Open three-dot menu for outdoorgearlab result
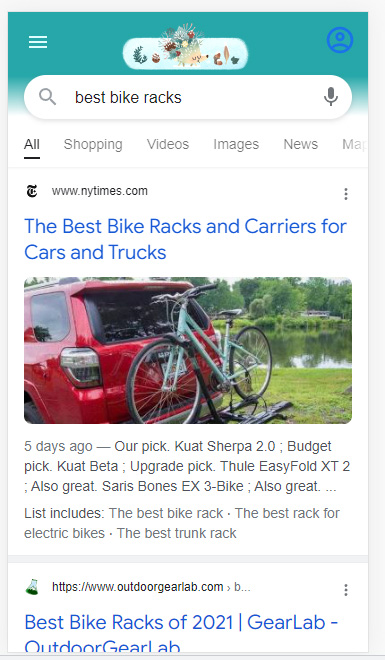Image resolution: width=385 pixels, height=660 pixels. click(x=346, y=590)
